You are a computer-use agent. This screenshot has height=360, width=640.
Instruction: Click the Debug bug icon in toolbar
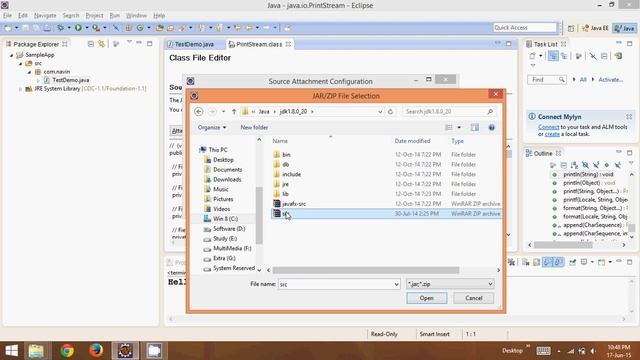tap(60, 28)
